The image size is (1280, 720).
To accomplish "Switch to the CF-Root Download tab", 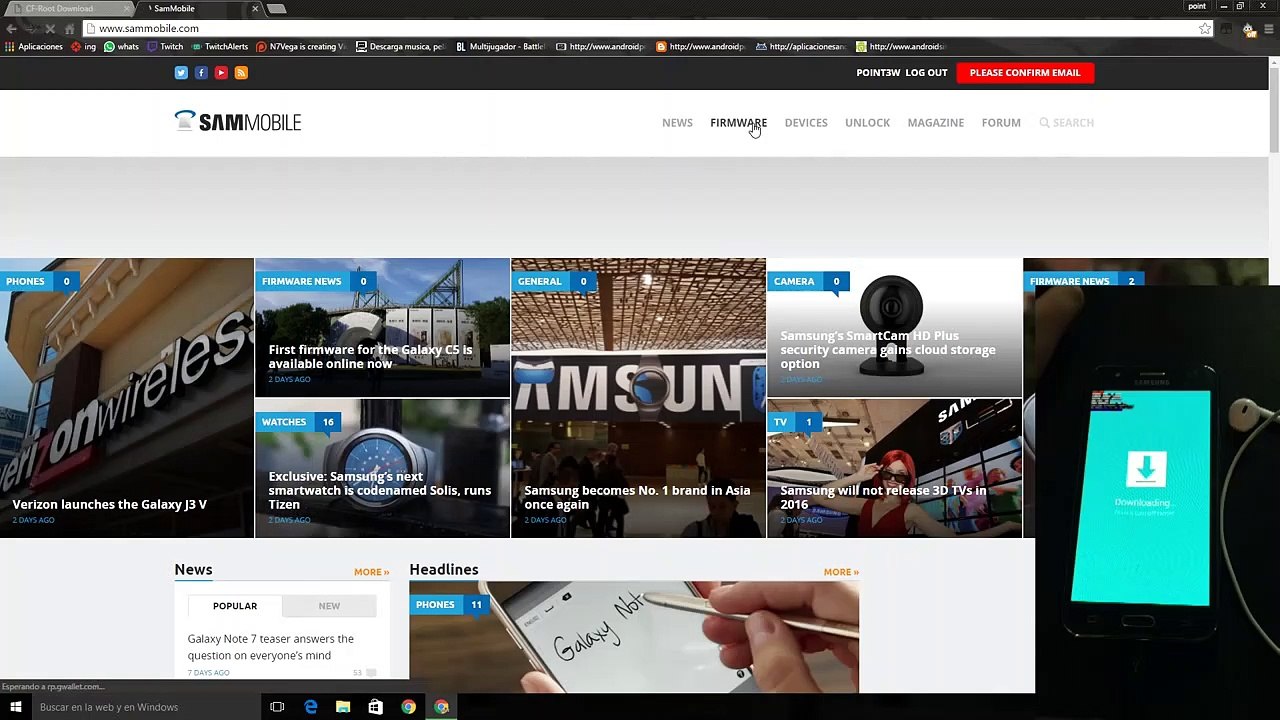I will point(68,8).
